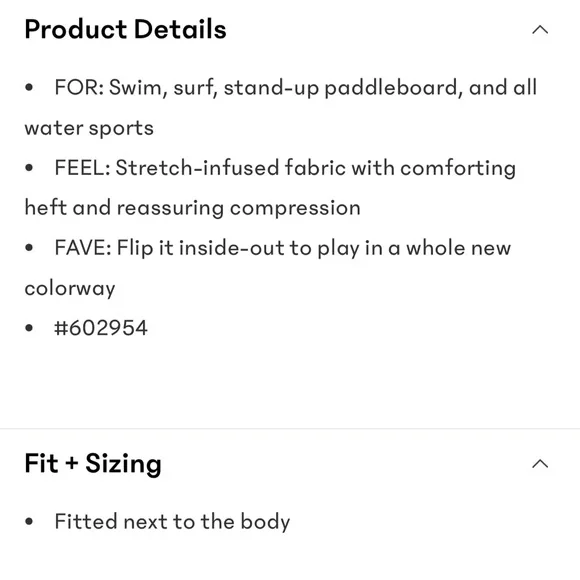Click the bullet dot before Fitted
Image resolution: width=580 pixels, height=580 pixels.
point(29,522)
